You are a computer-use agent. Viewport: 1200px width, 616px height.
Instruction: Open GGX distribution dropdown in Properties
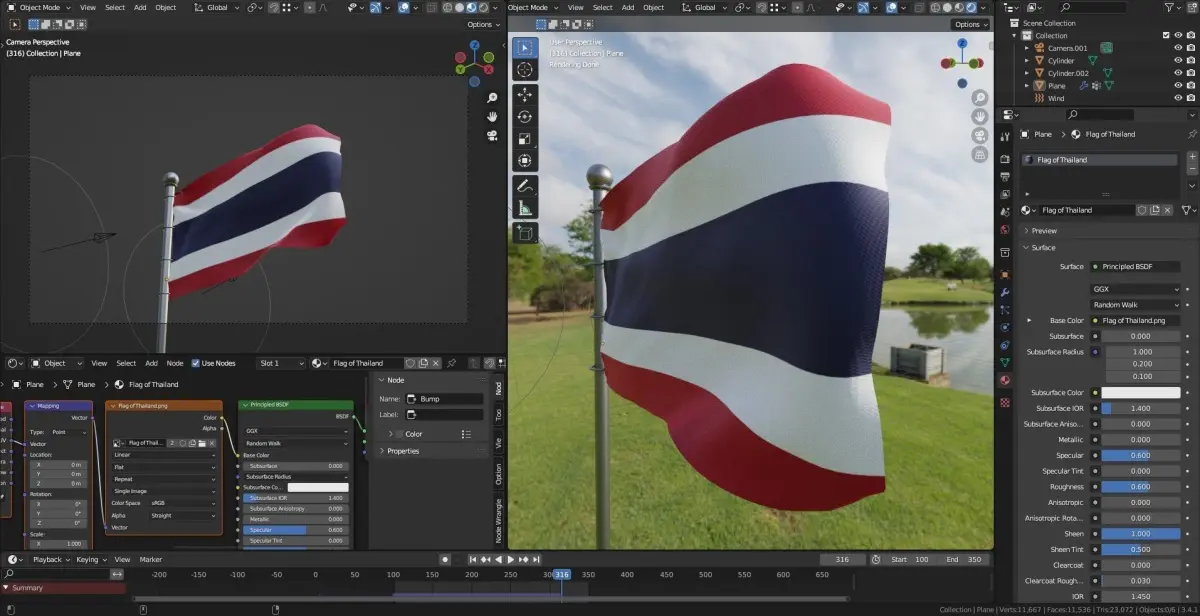(1135, 288)
